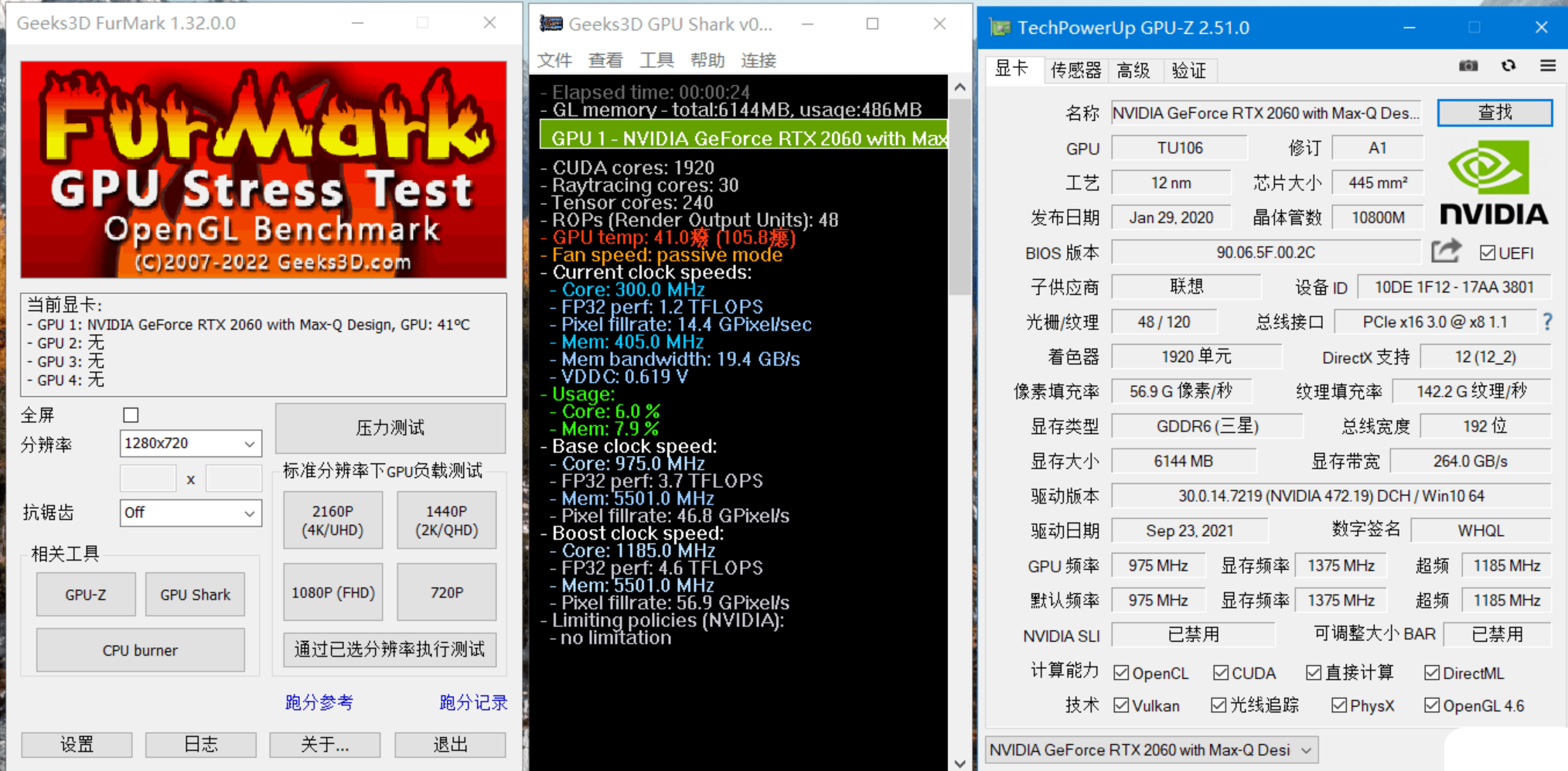The height and width of the screenshot is (771, 1568).
Task: Open the 工具 menu in GPU Shark
Action: coord(656,60)
